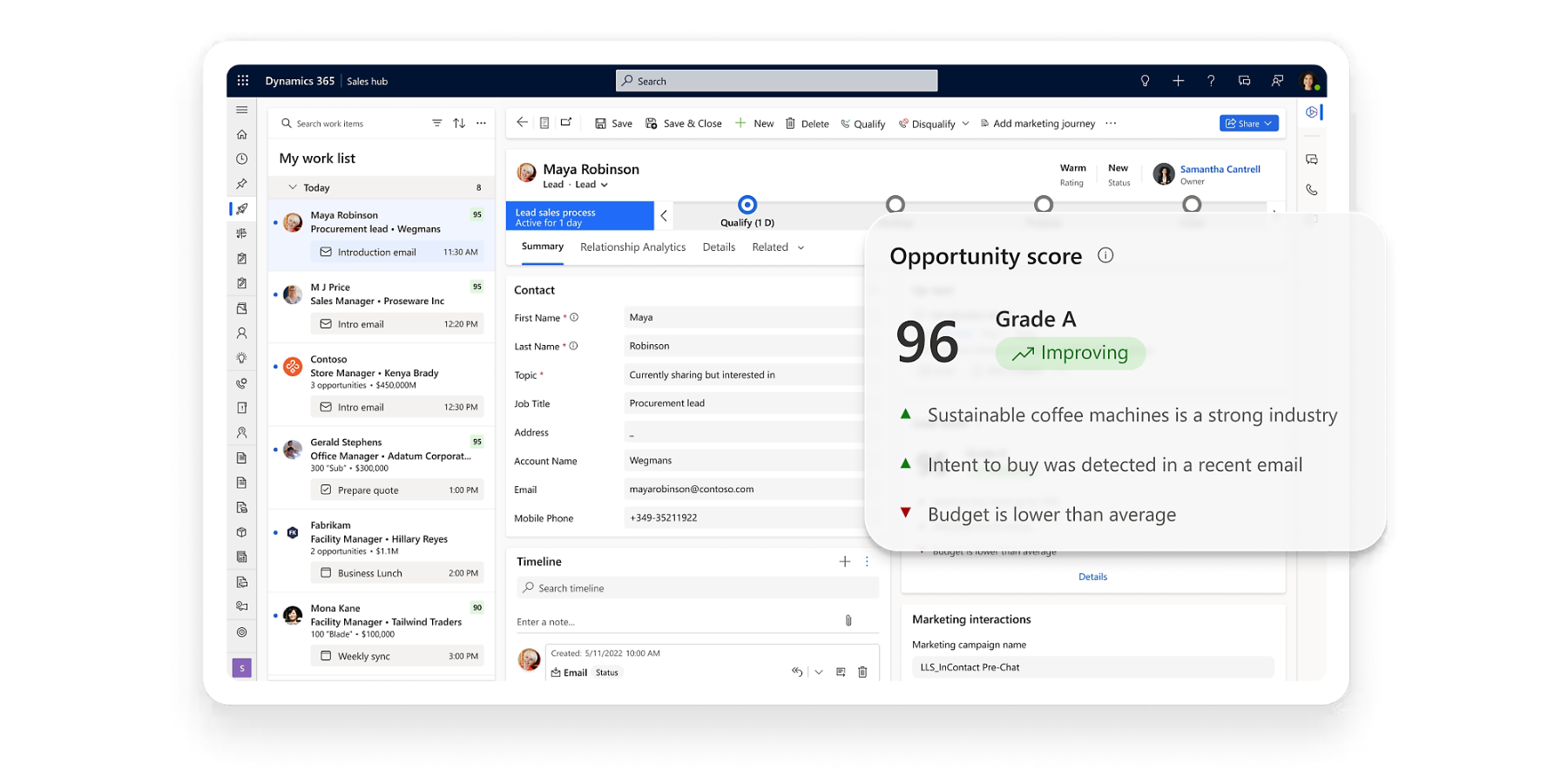Delete the email activity with the trash icon
The height and width of the screenshot is (784, 1568).
click(862, 672)
